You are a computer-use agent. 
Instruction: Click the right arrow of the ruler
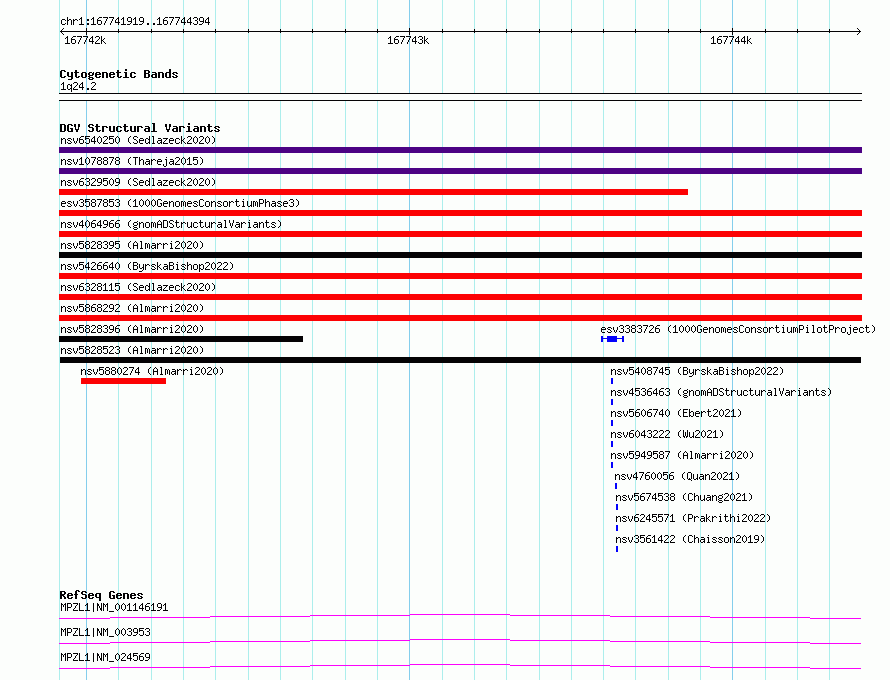(x=859, y=31)
